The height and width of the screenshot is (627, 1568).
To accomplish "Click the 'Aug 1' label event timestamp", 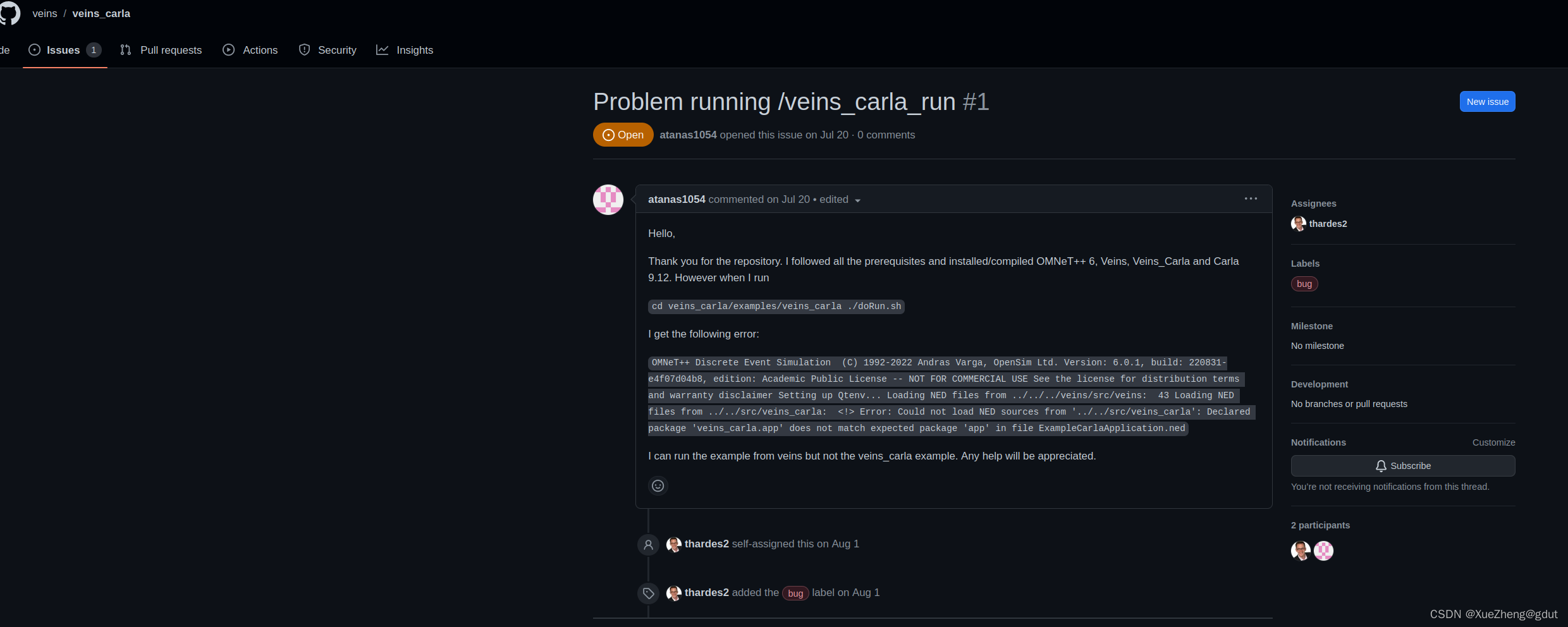I will (866, 593).
